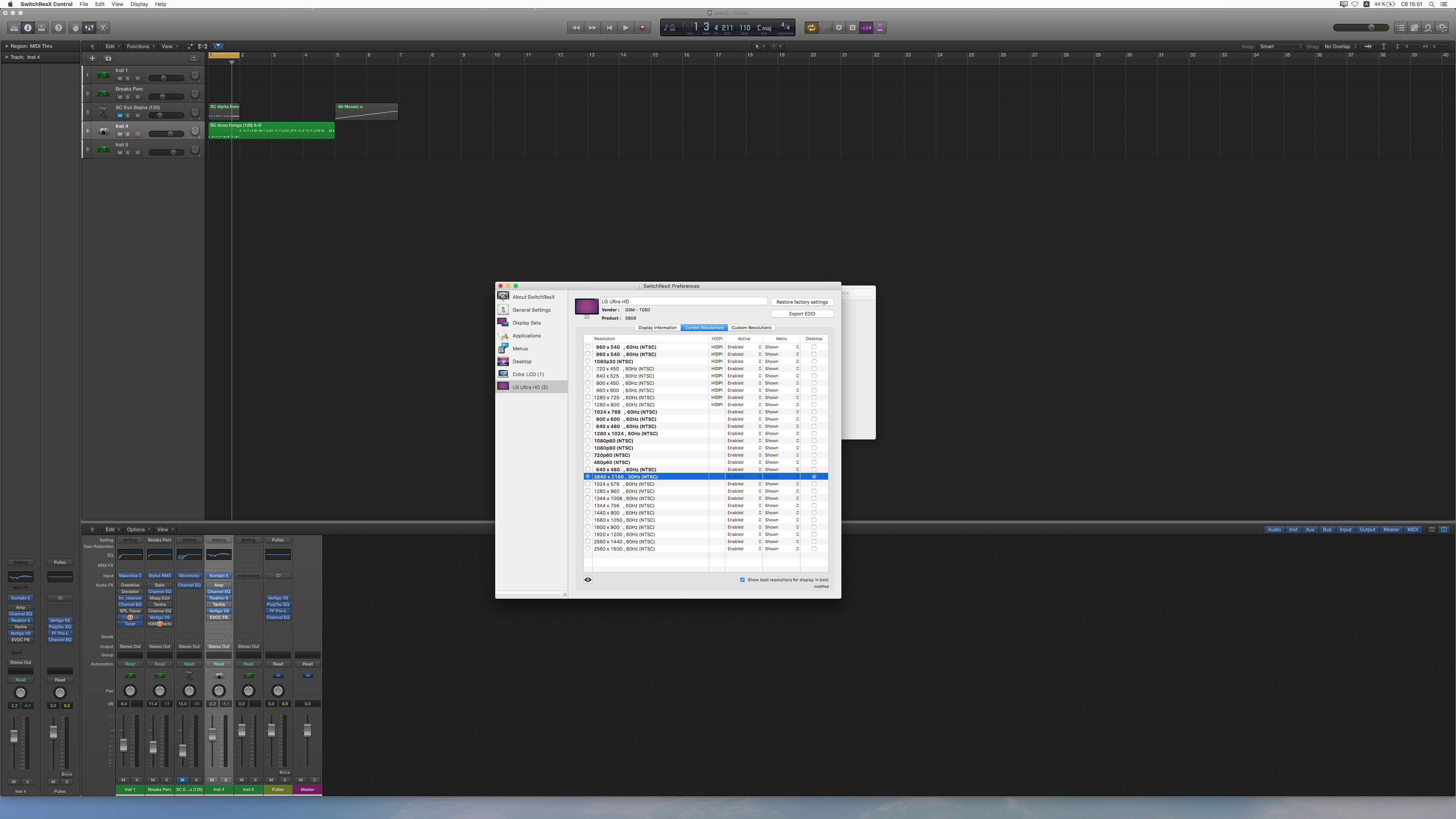
Task: Click the waveform zoom button
Action: pyautogui.click(x=1368, y=46)
